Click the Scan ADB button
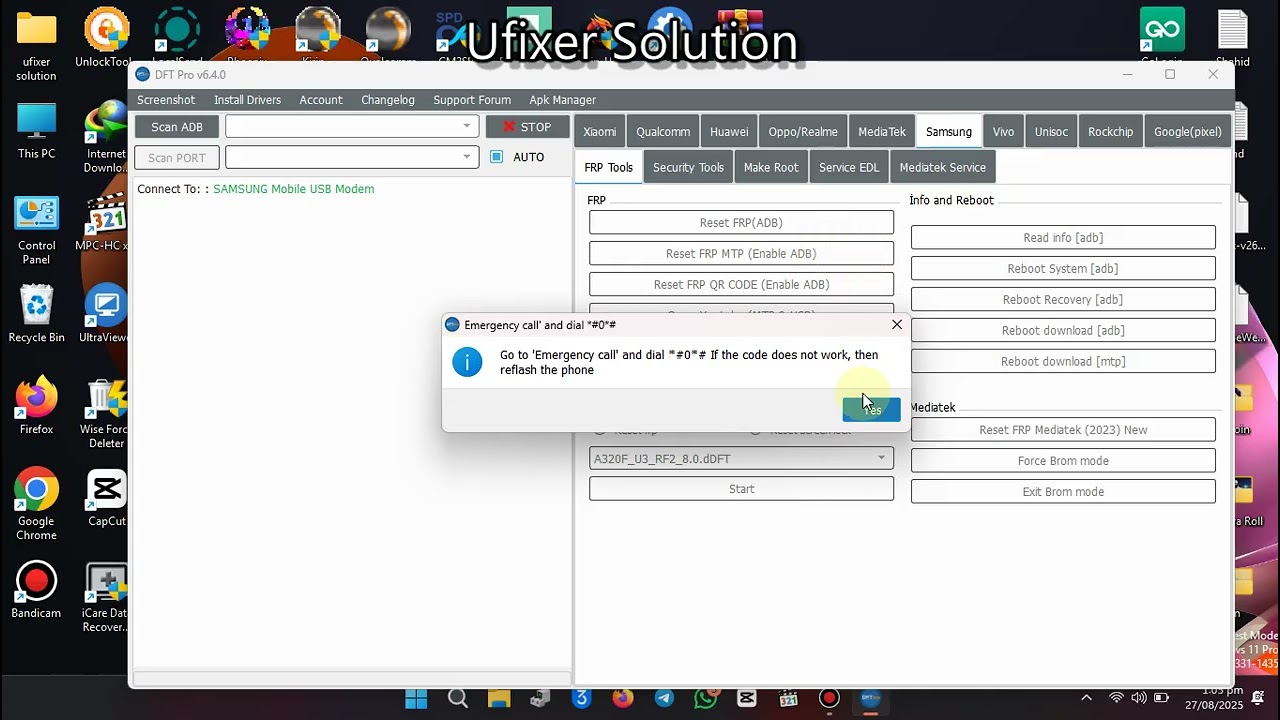The image size is (1280, 720). [x=176, y=127]
